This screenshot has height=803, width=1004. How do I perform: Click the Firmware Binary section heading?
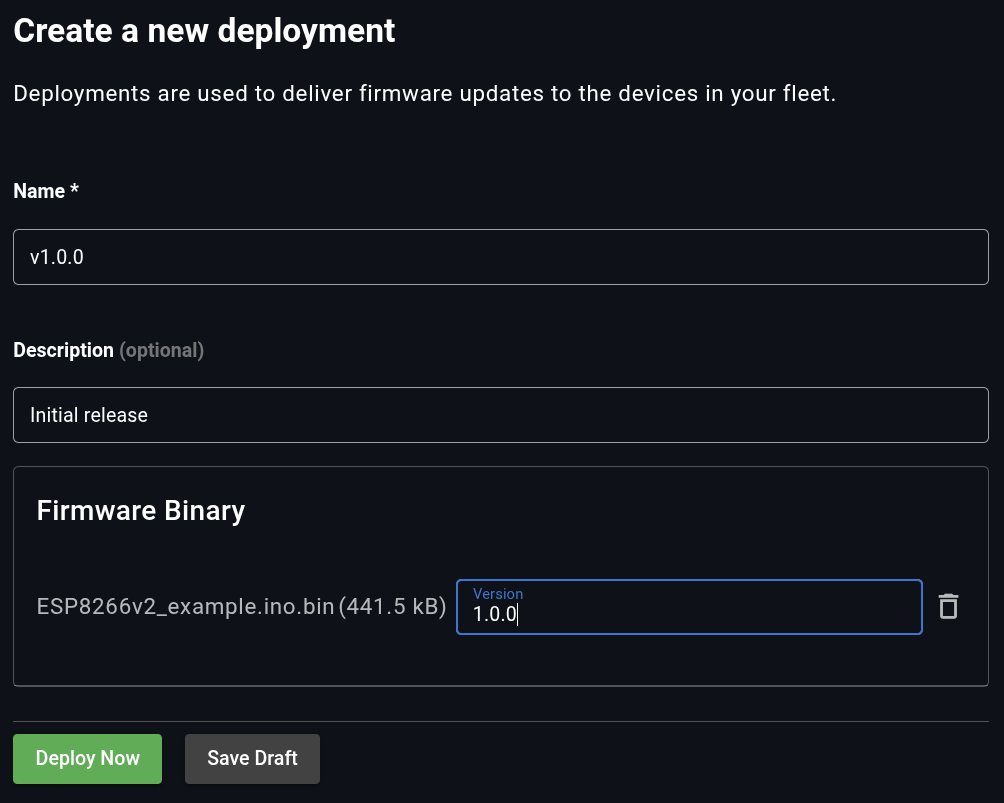(x=140, y=510)
